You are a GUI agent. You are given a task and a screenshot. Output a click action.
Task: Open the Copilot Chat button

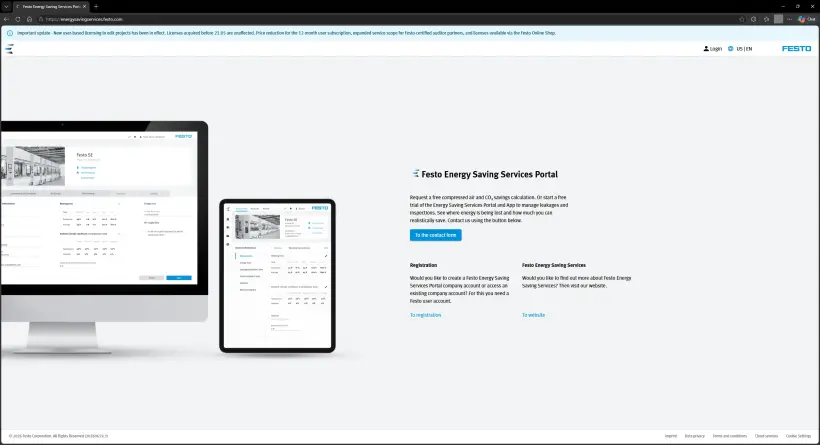[x=806, y=19]
